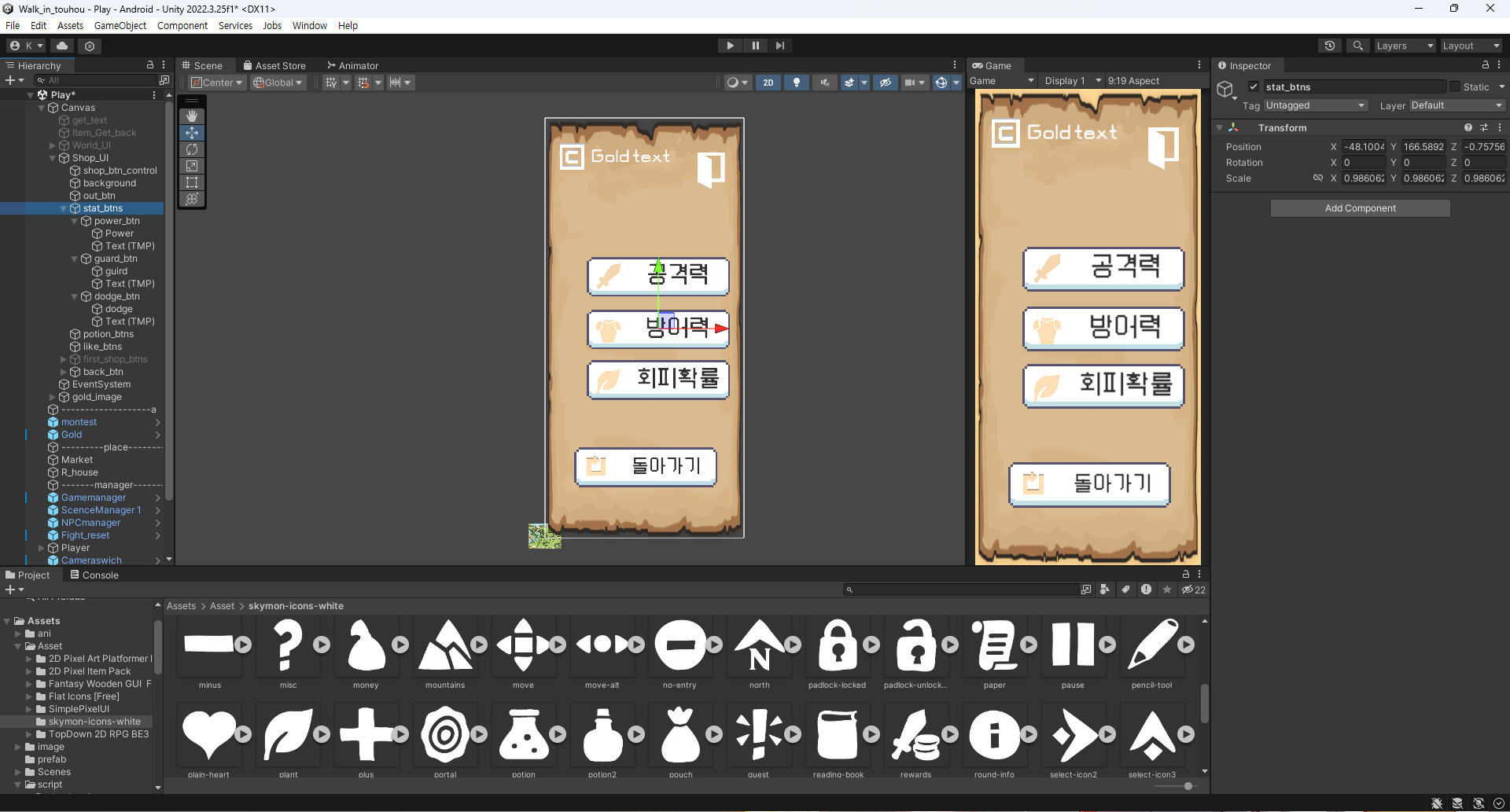Click the Project create plus button
Image resolution: width=1510 pixels, height=812 pixels.
pos(14,590)
